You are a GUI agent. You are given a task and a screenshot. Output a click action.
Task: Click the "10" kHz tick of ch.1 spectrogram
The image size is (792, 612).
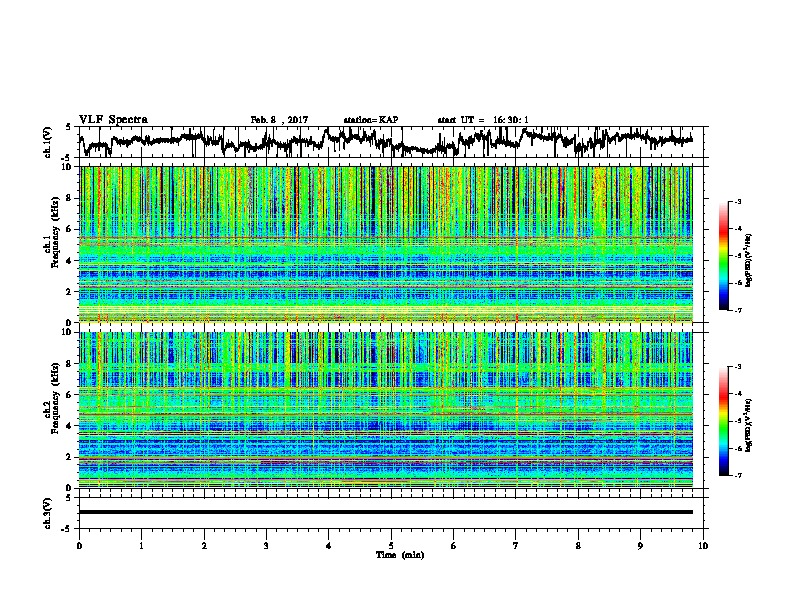pos(68,167)
